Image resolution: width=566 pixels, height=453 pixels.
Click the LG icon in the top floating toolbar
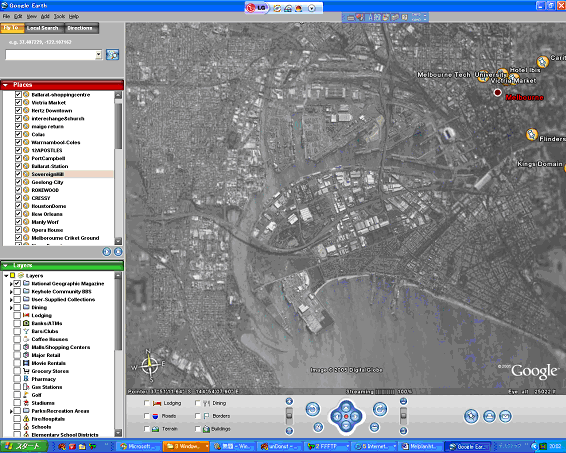[257, 8]
